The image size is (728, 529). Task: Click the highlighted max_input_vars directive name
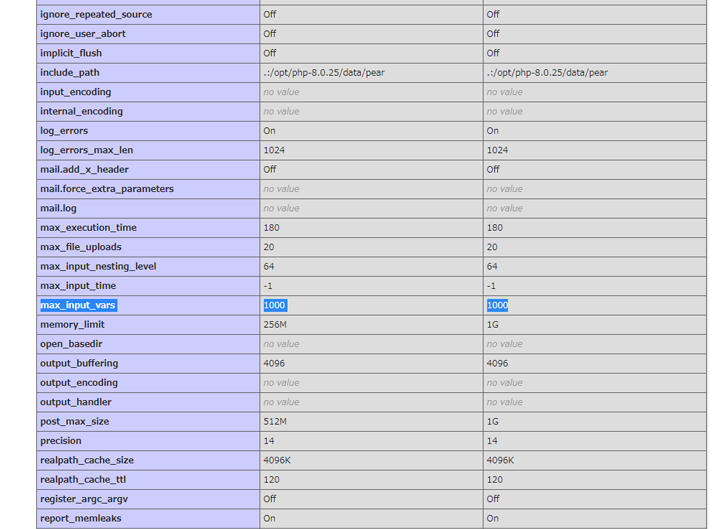(x=78, y=305)
